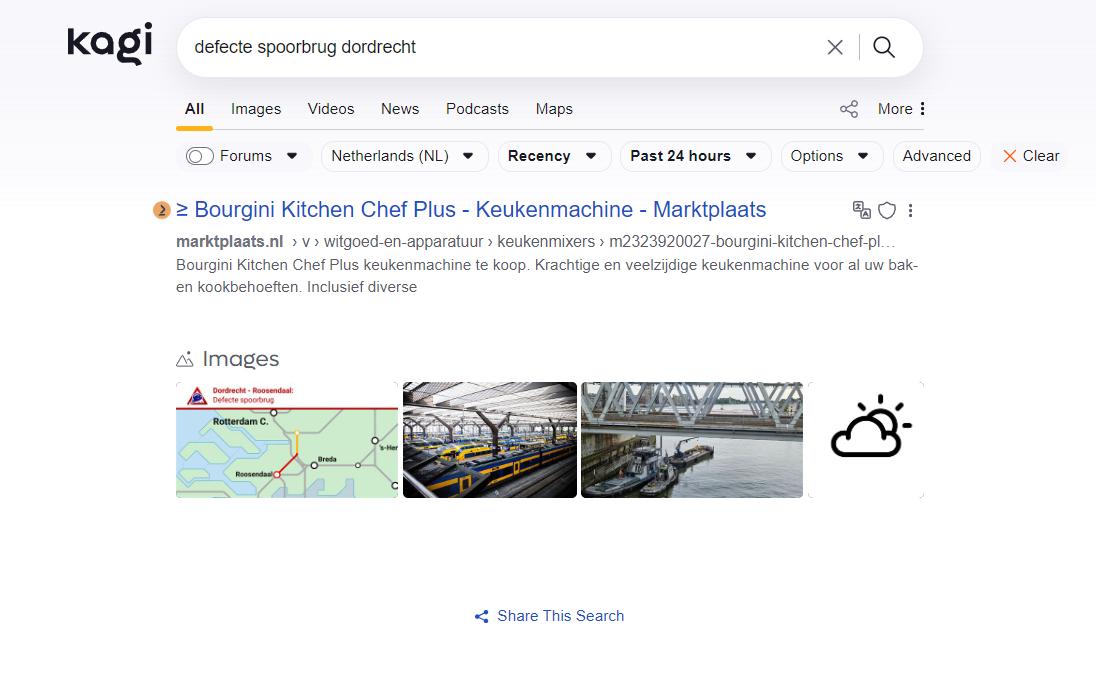Screen dimensions: 1096x692
Task: Switch to the Images tab
Action: pyautogui.click(x=256, y=109)
